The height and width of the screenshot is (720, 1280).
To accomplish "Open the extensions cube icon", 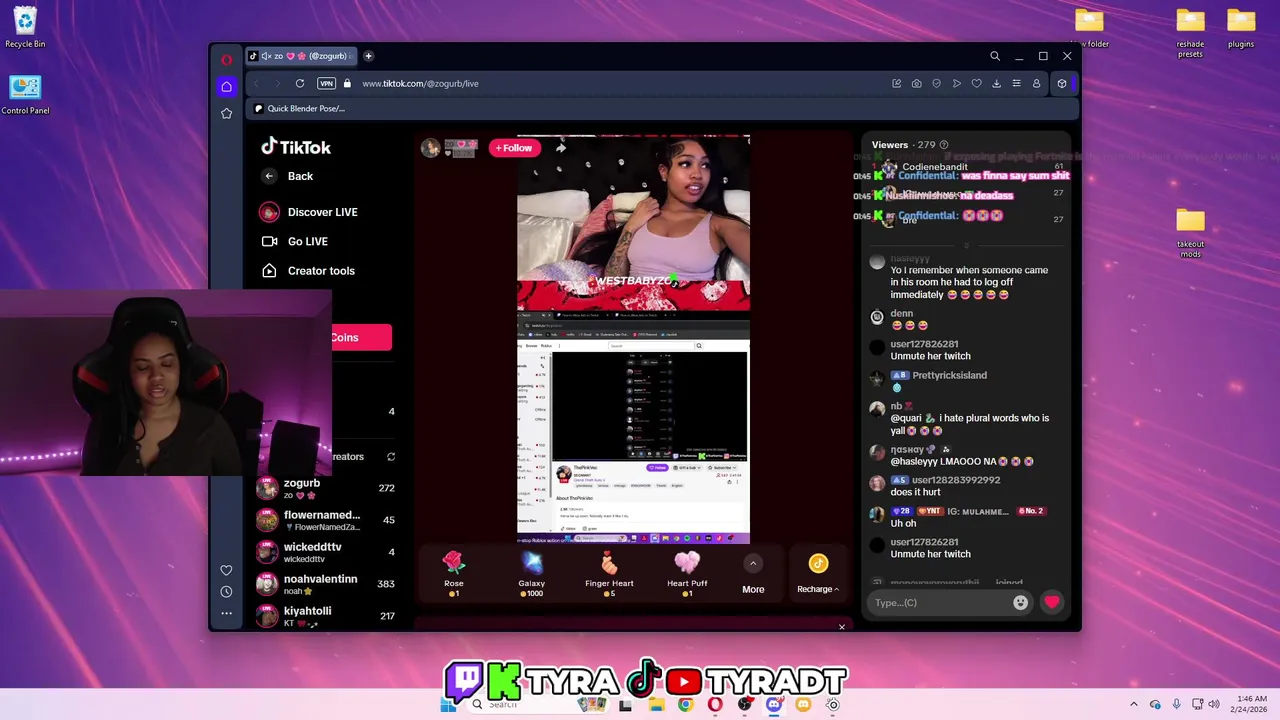I will click(1061, 83).
